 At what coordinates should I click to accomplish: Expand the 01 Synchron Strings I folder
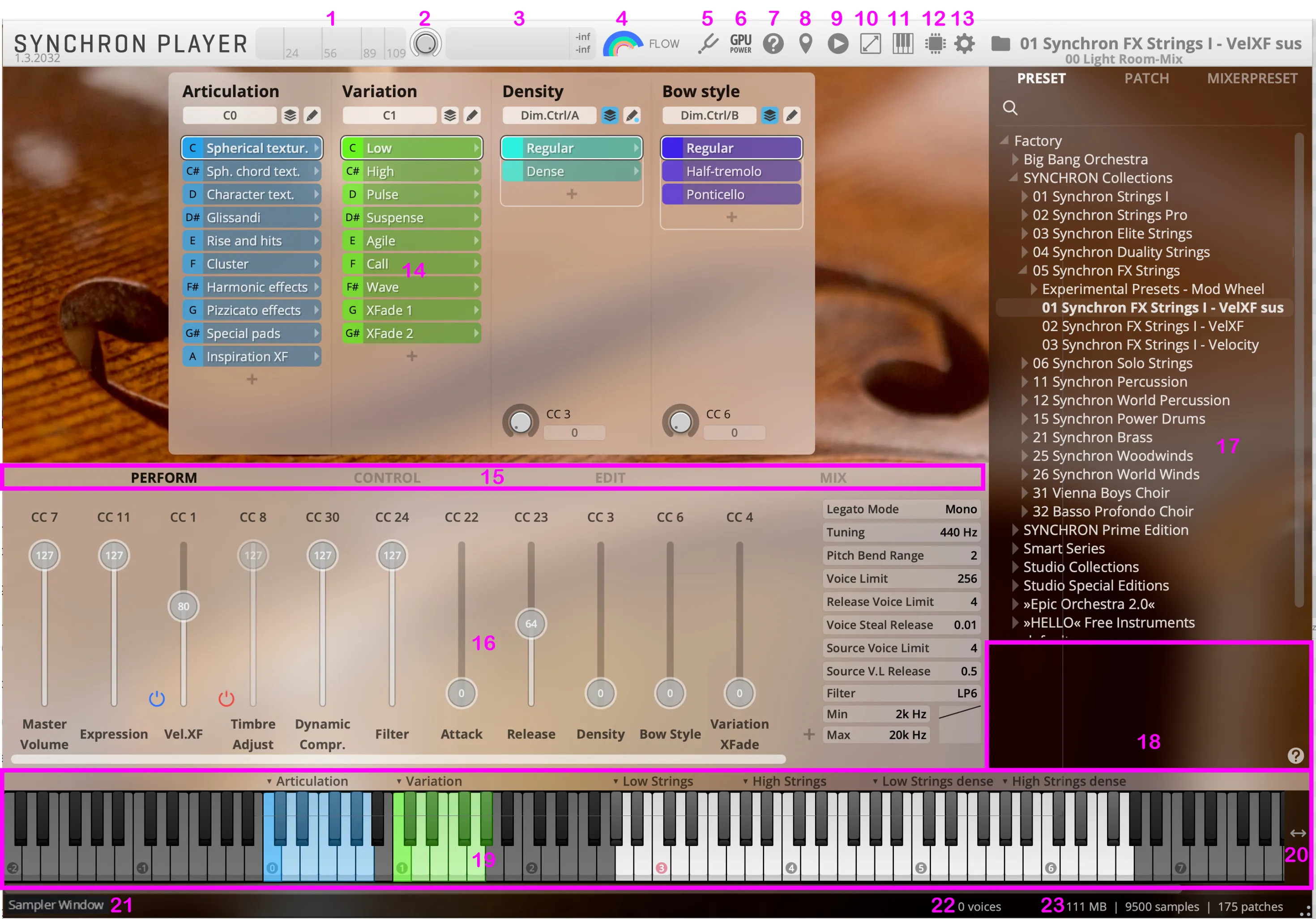pos(1024,196)
